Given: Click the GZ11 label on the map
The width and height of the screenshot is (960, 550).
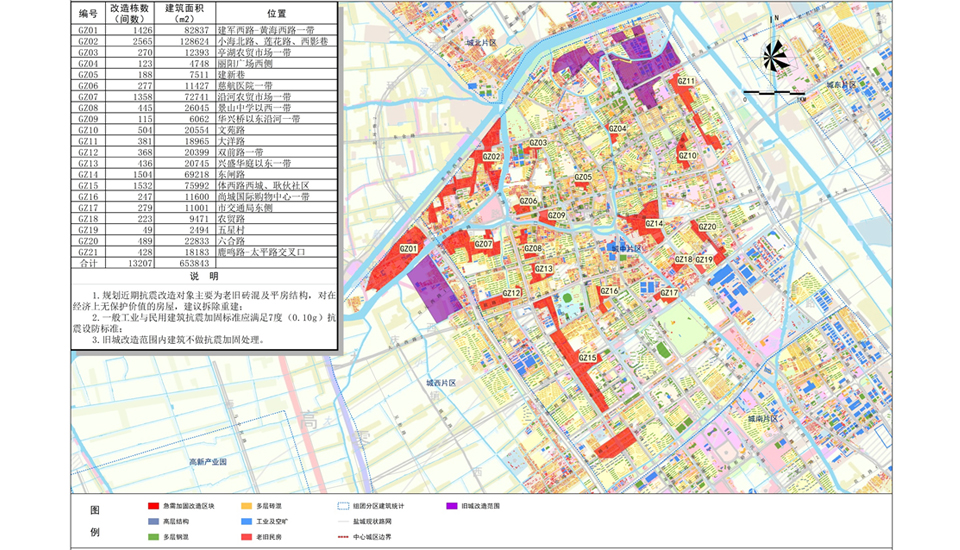Looking at the screenshot, I should [686, 81].
